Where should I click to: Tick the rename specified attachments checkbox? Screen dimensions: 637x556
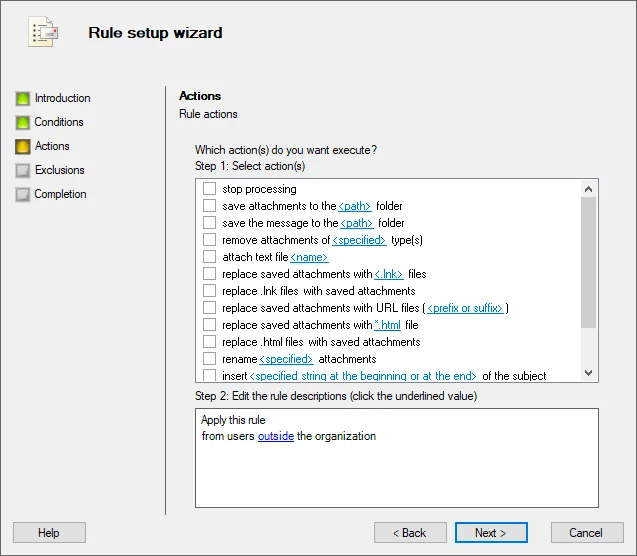(210, 359)
